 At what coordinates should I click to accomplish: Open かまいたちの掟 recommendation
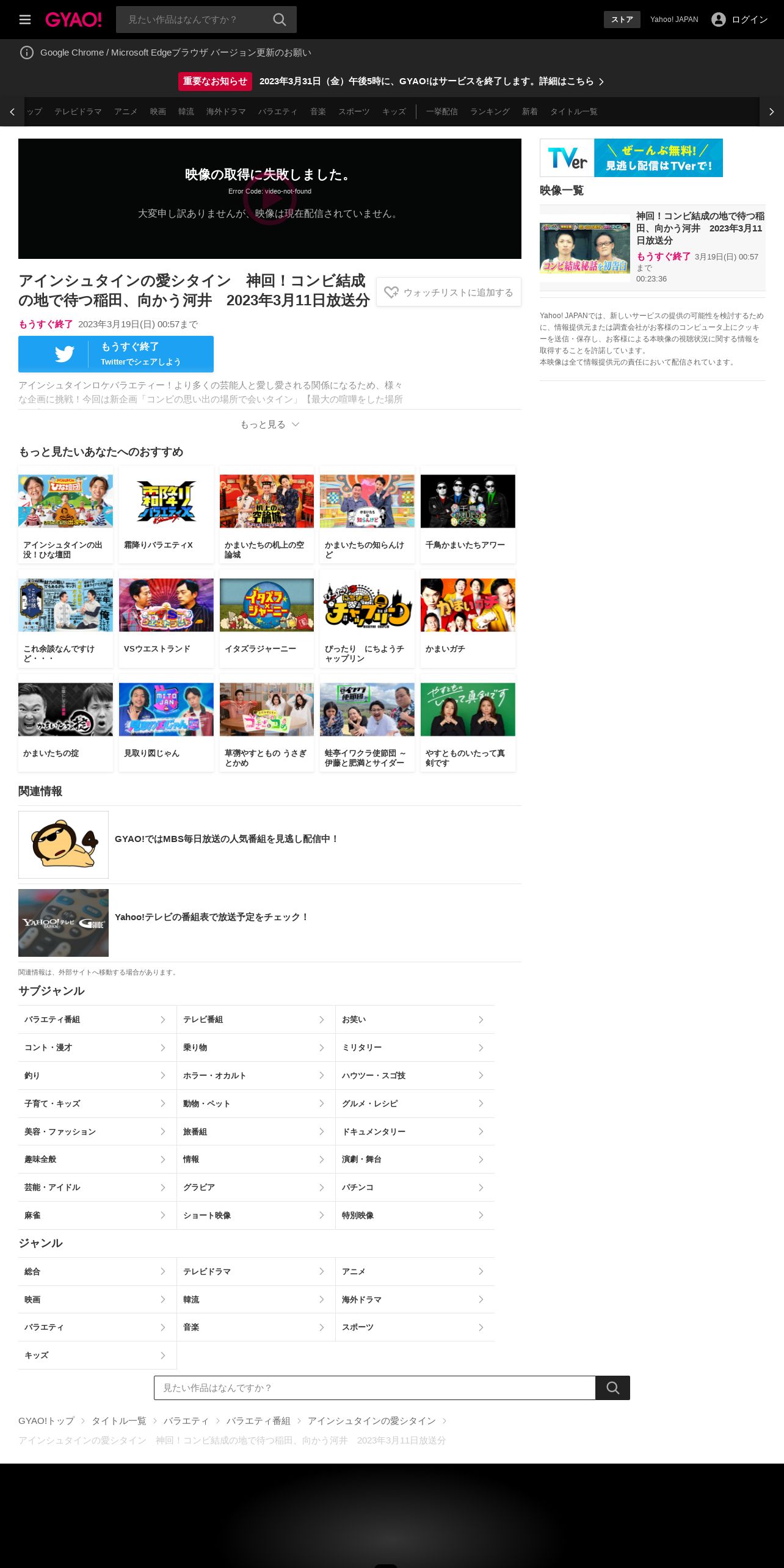click(x=65, y=723)
